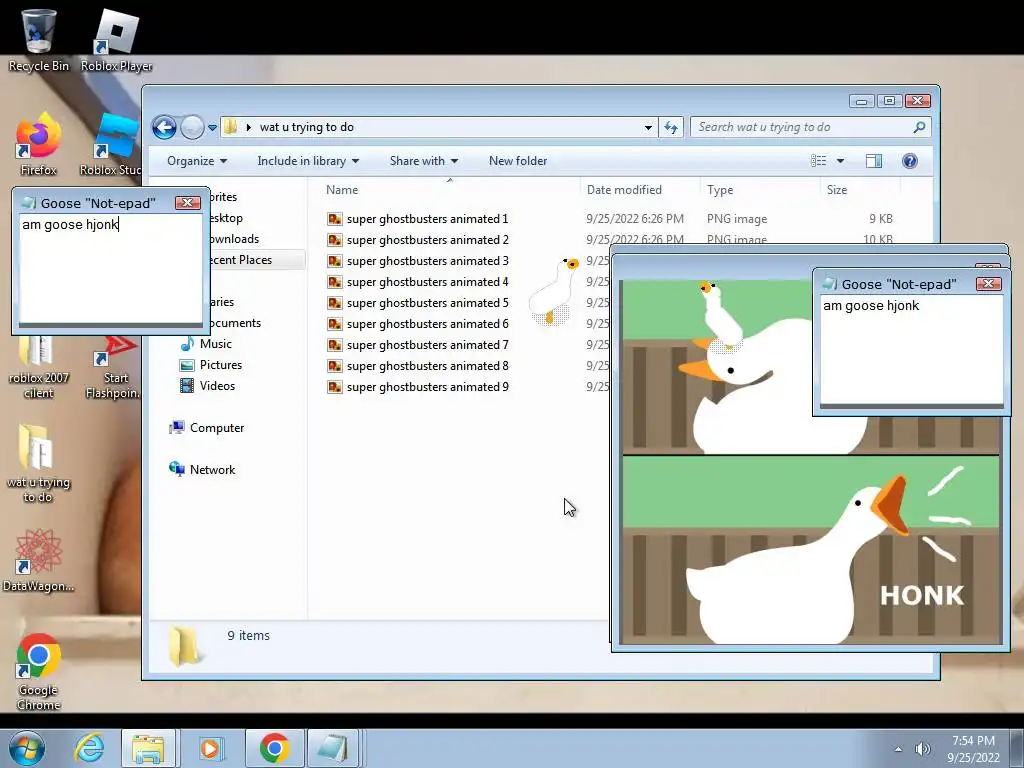Select file super ghostbusters animated 8
This screenshot has height=768, width=1024.
click(x=427, y=366)
